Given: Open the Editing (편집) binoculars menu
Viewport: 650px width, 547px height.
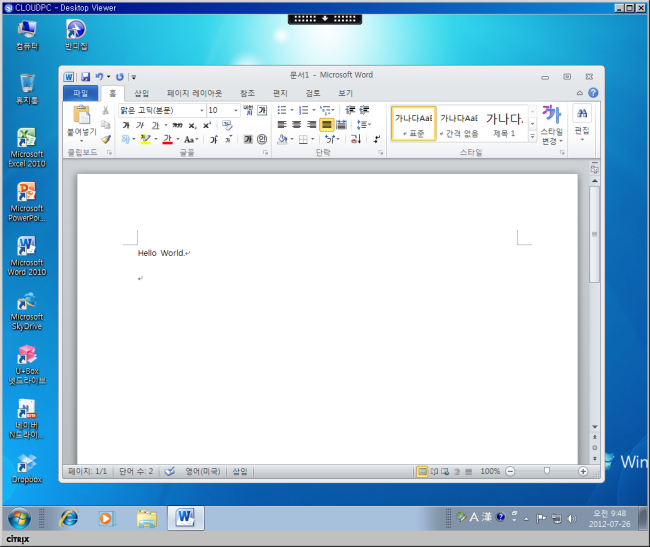Looking at the screenshot, I should (x=582, y=122).
